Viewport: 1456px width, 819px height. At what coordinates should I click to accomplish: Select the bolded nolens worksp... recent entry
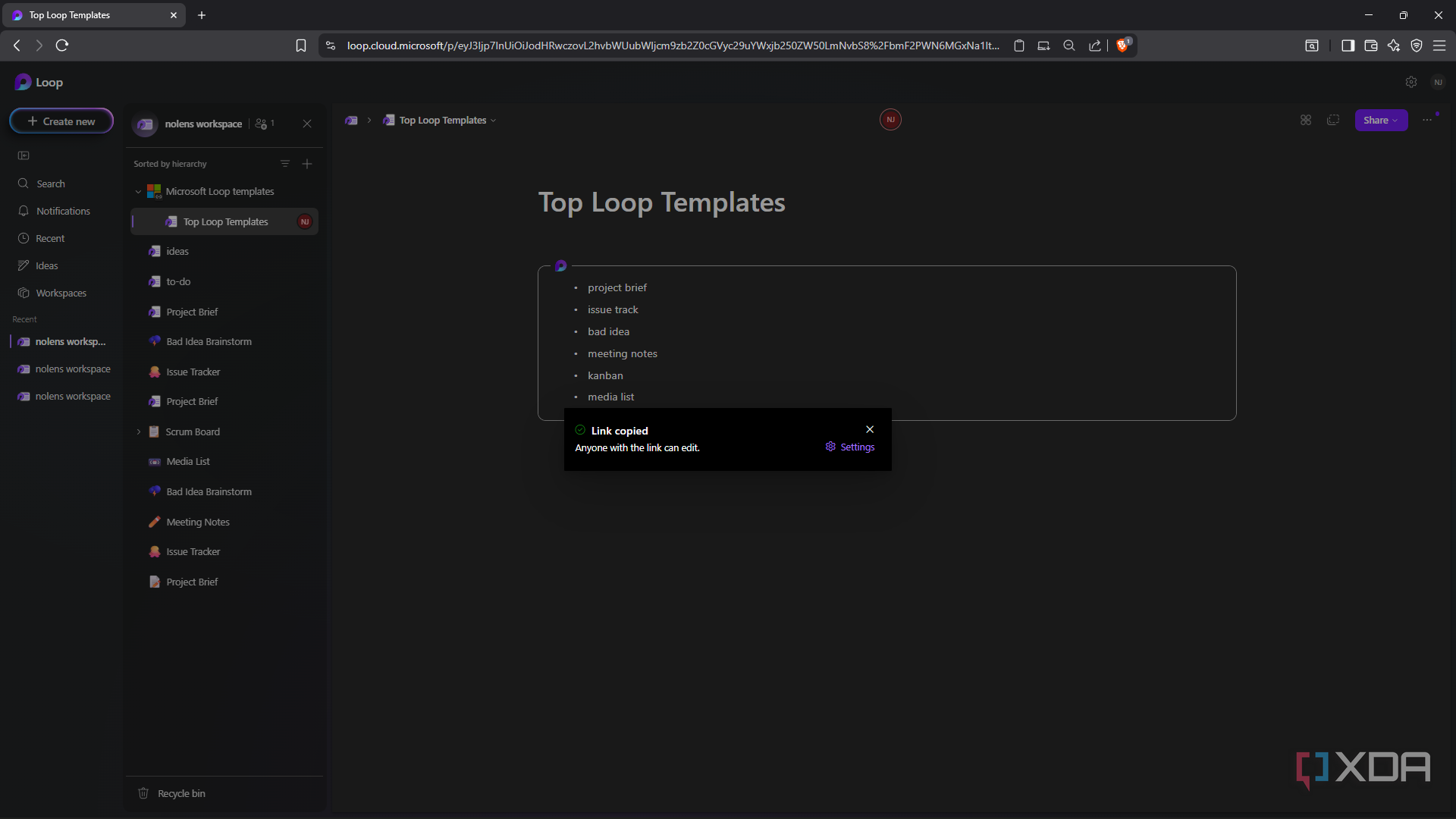click(62, 341)
